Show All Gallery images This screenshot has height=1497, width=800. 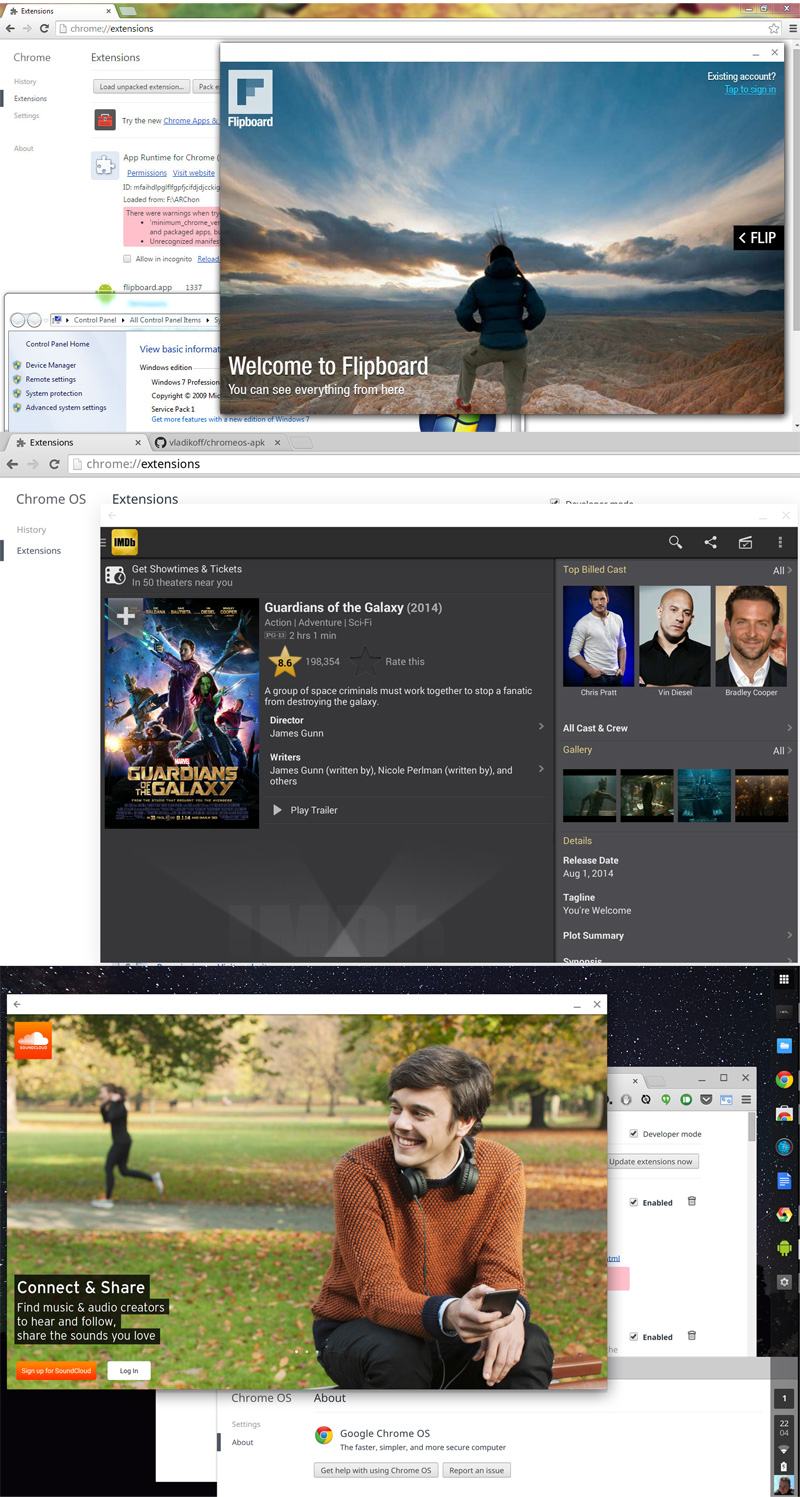click(x=782, y=750)
